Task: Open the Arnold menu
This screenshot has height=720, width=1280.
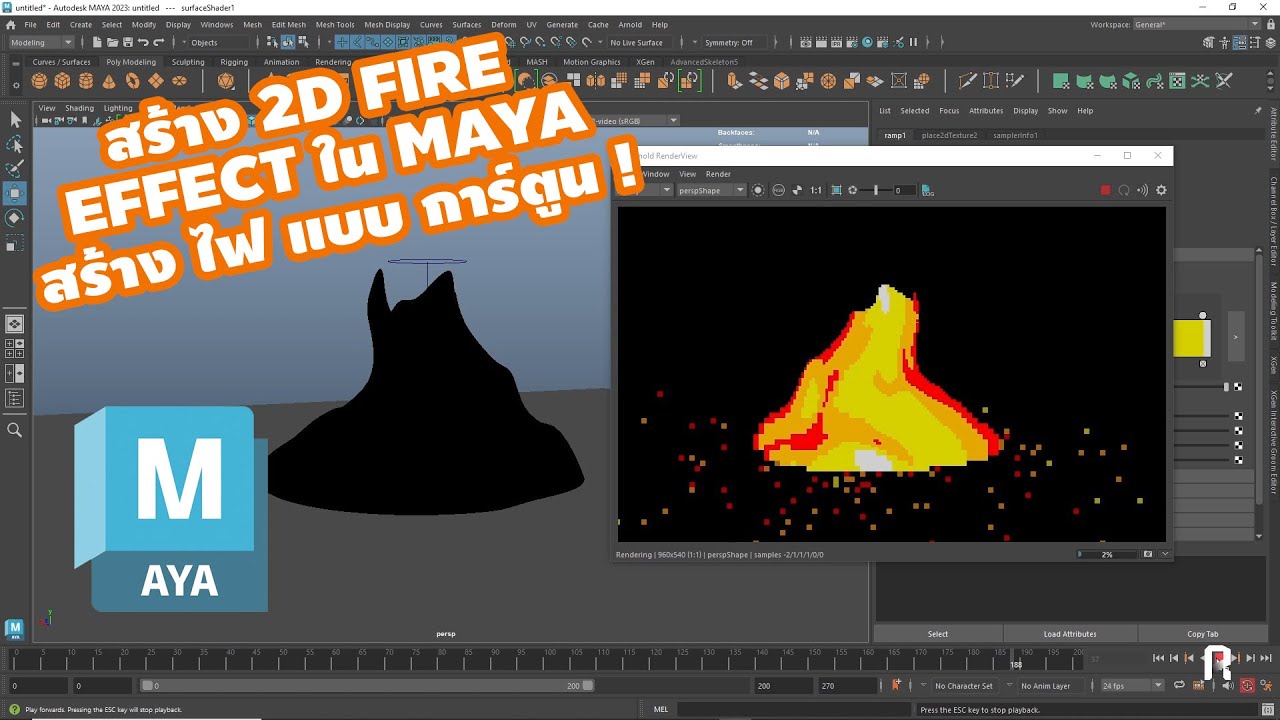Action: point(630,24)
